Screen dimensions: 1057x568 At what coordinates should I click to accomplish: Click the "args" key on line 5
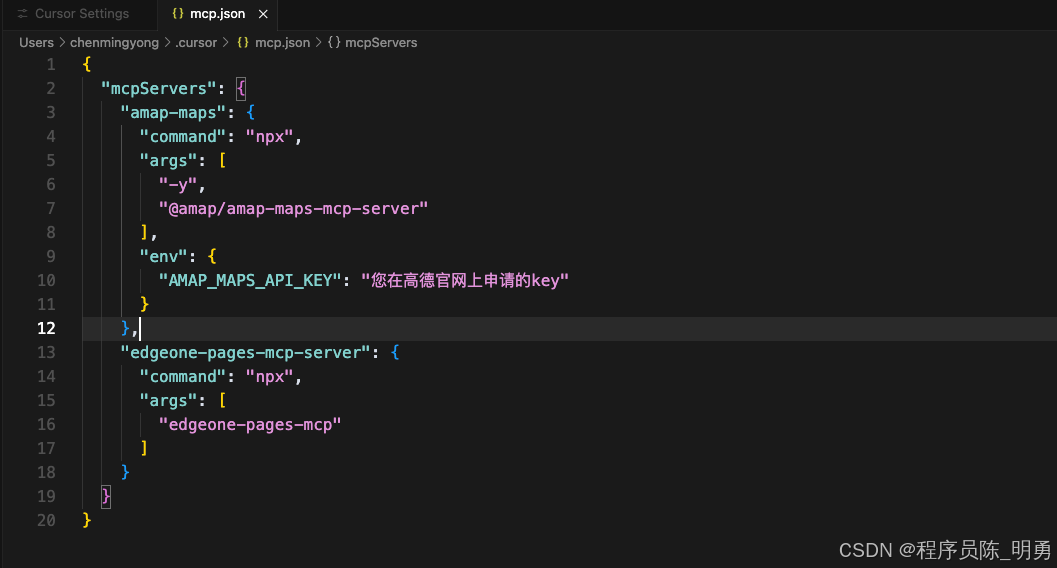(x=168, y=160)
